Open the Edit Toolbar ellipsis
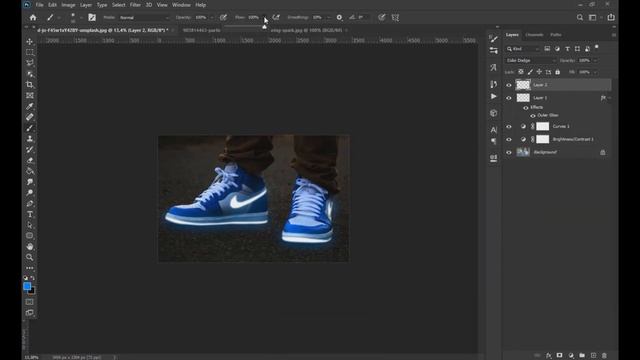640x360 pixels. (30, 268)
